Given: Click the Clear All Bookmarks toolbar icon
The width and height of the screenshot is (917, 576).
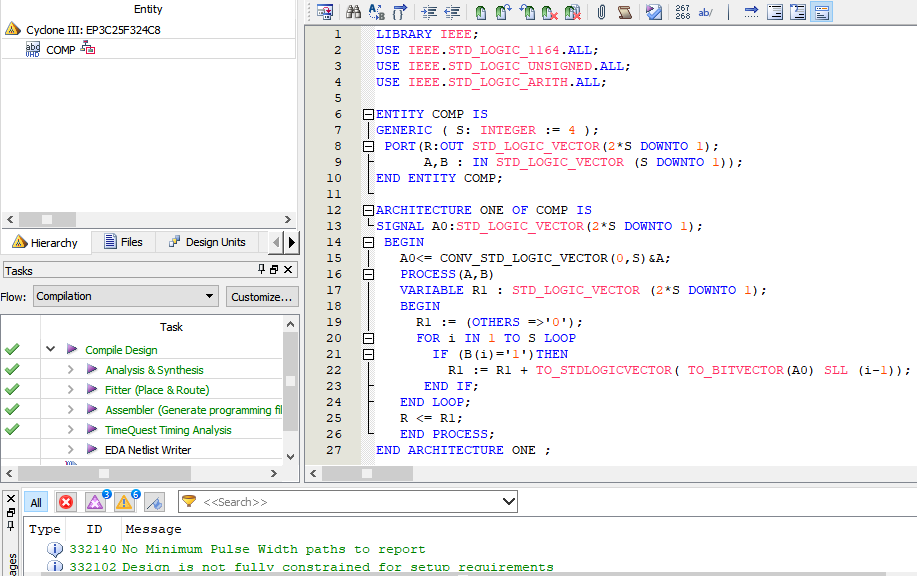Looking at the screenshot, I should [x=573, y=12].
